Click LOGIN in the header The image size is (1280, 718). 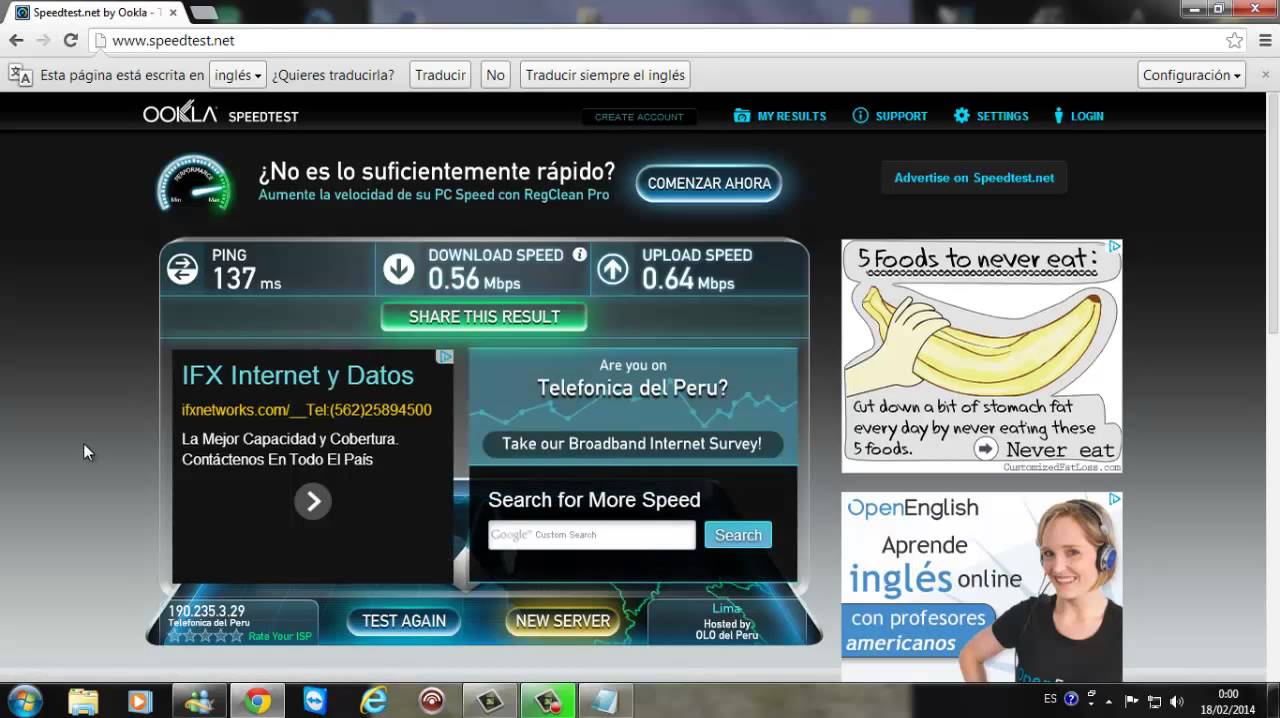[1078, 116]
